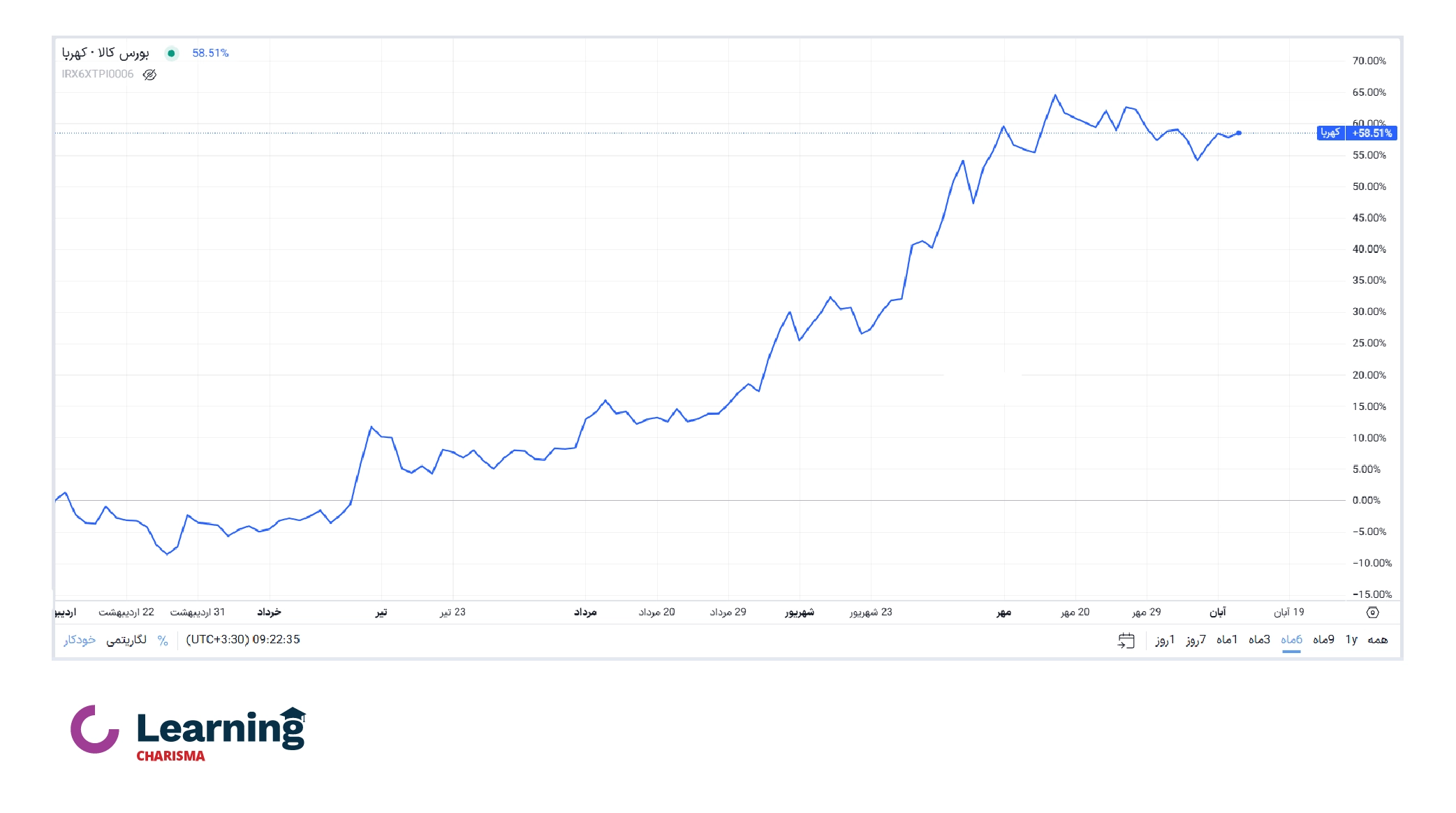Screen dimensions: 1456x813
Task: Click the Learning Charisma logo
Action: click(x=189, y=733)
